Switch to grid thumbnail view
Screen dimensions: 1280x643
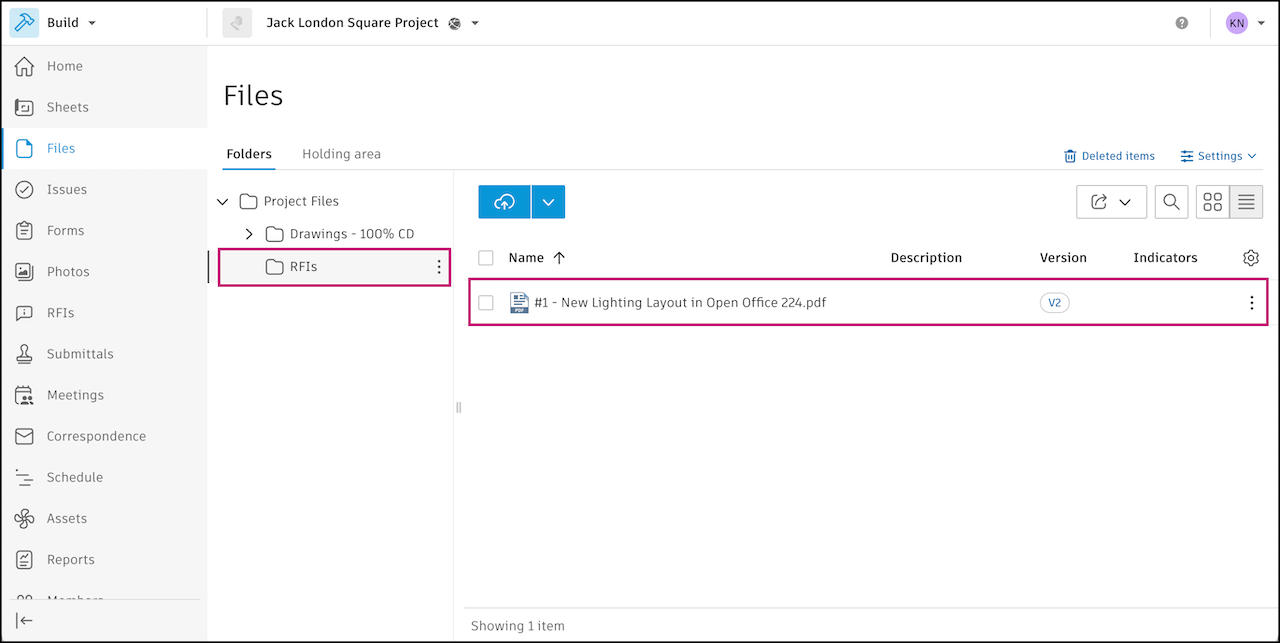pyautogui.click(x=1213, y=202)
